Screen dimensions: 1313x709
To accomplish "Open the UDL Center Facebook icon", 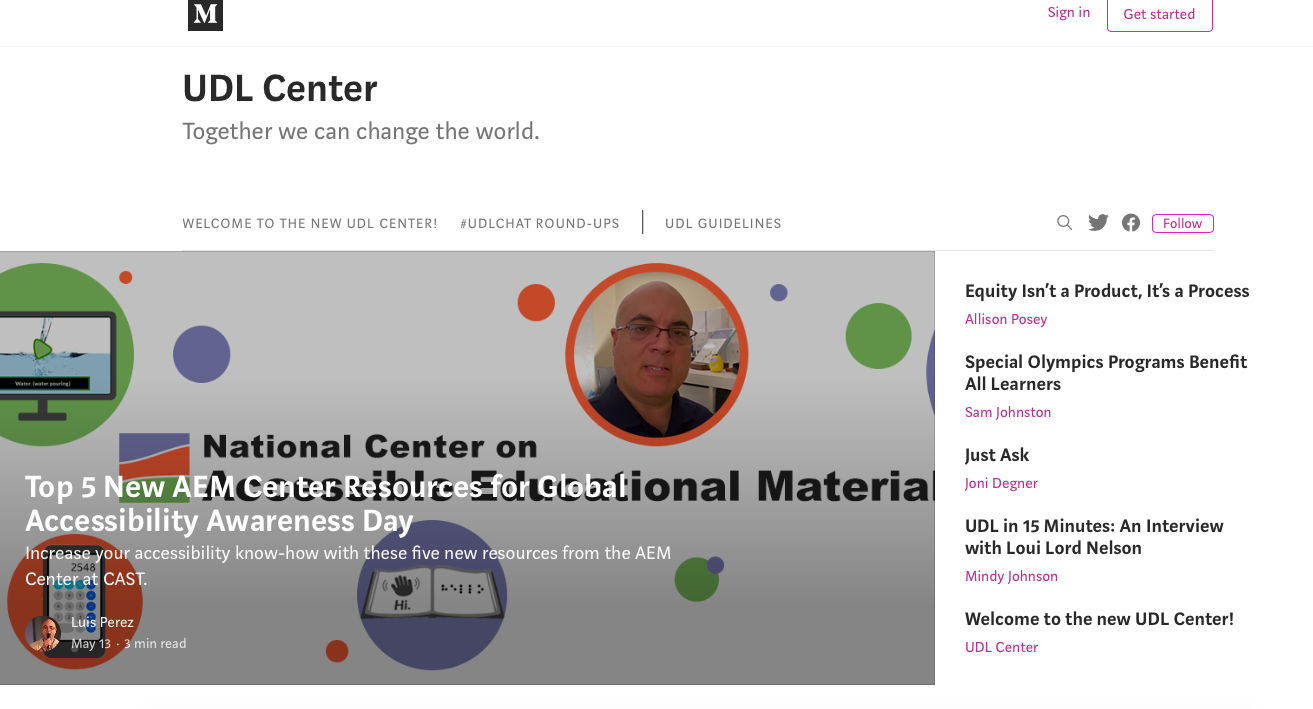I will coord(1131,222).
